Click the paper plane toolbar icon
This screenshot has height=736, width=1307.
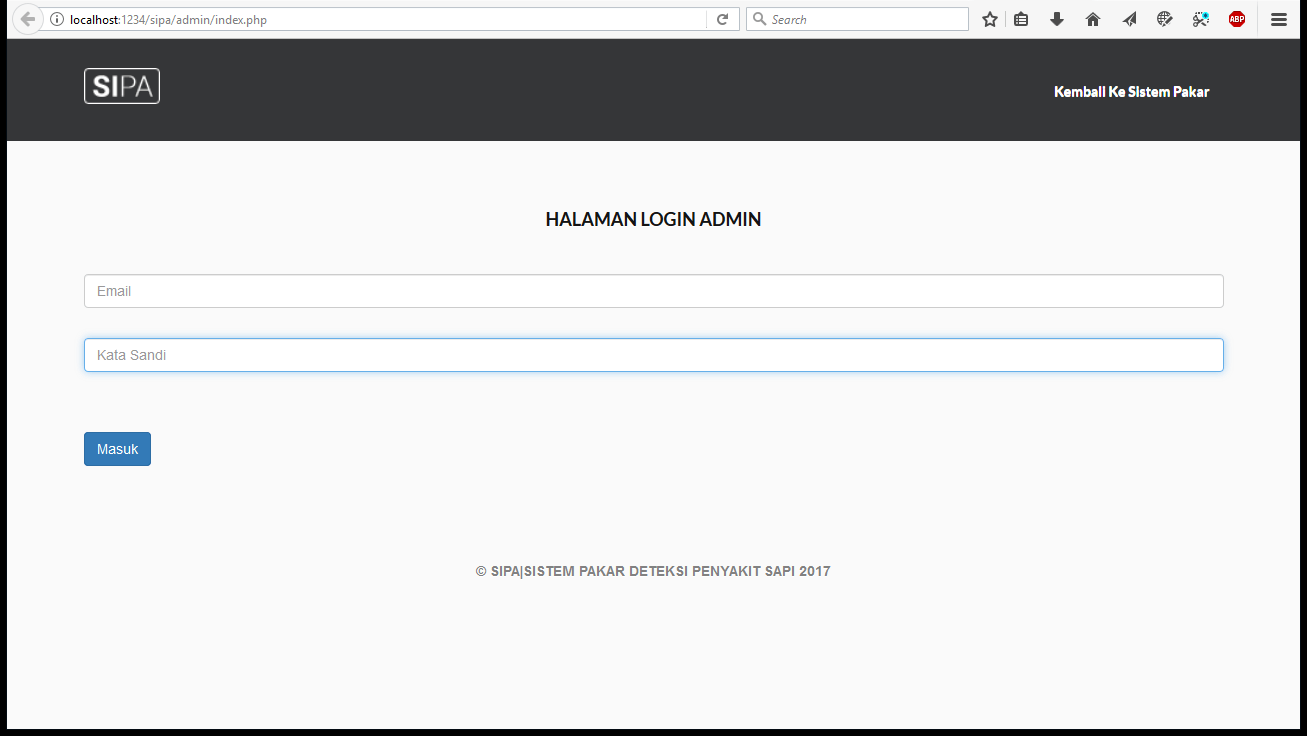[1129, 19]
